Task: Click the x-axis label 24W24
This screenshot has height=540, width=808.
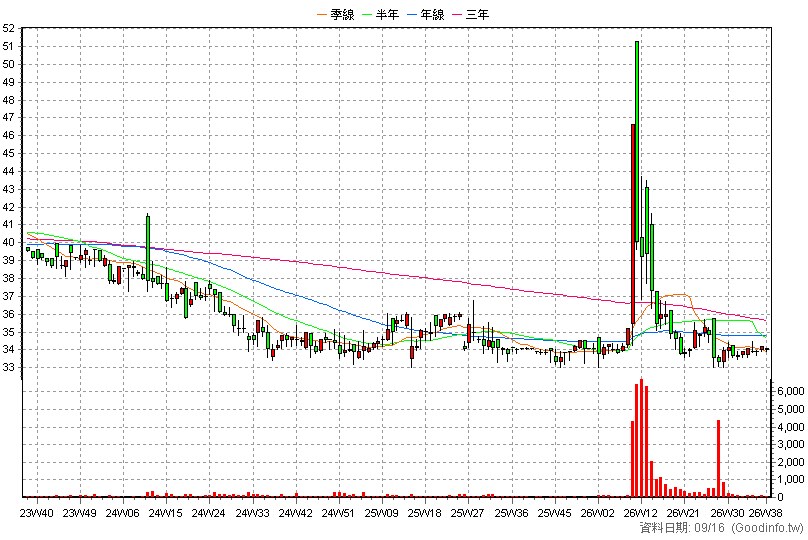Action: [209, 513]
